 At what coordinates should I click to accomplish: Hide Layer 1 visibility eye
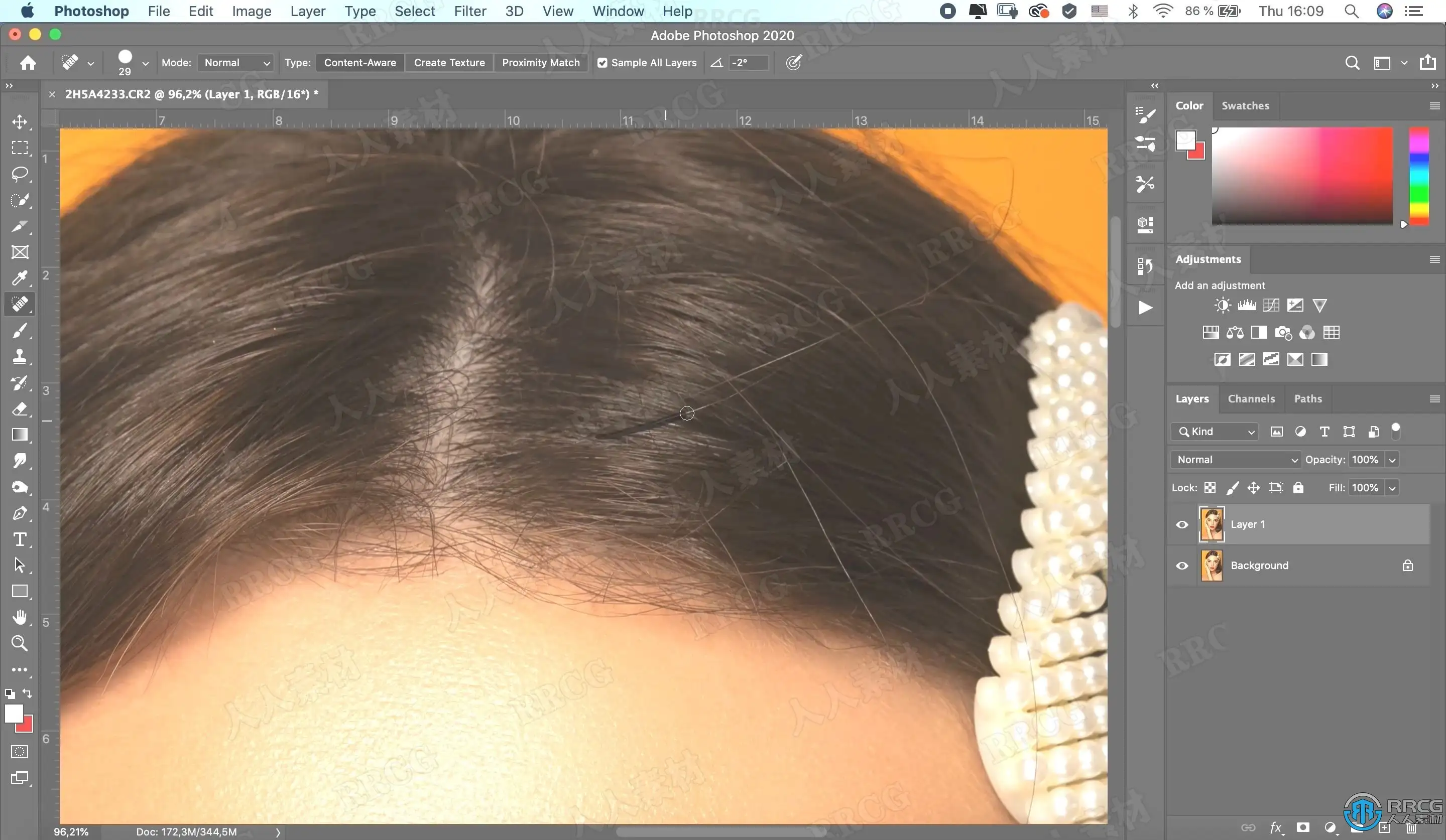coord(1181,525)
